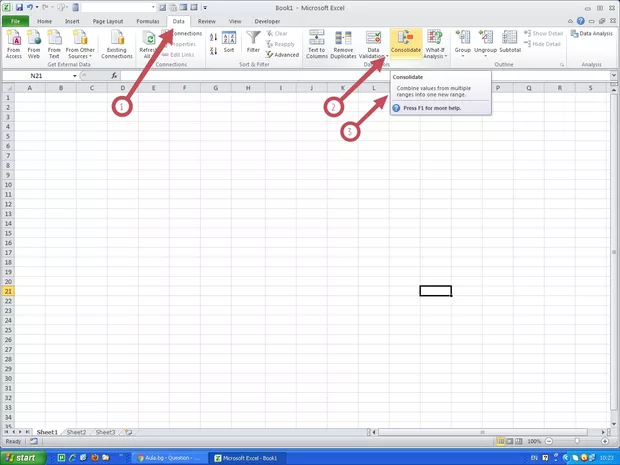Viewport: 620px width, 465px height.
Task: Click the zoom out minus button
Action: coord(549,441)
